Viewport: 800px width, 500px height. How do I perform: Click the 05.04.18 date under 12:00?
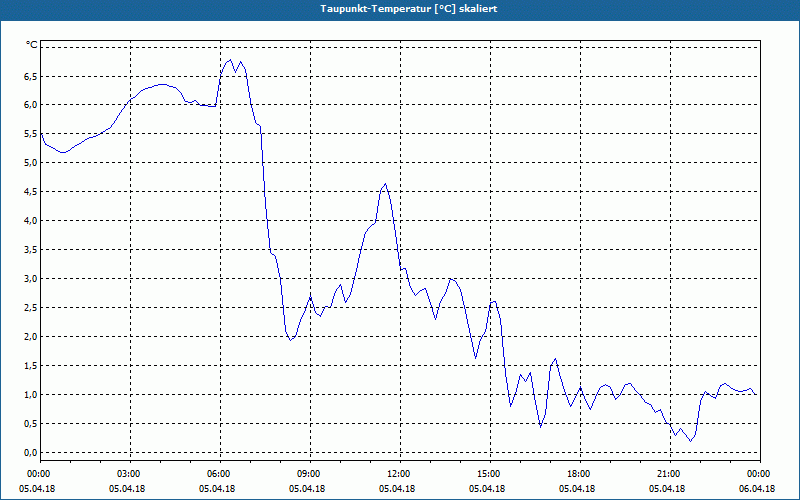tap(397, 489)
